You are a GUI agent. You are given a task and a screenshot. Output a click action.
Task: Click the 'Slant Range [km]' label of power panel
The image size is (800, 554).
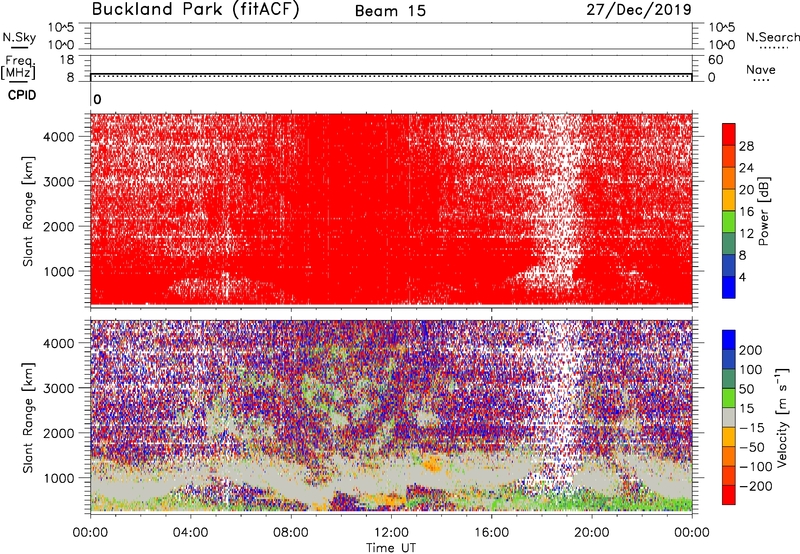tap(28, 211)
